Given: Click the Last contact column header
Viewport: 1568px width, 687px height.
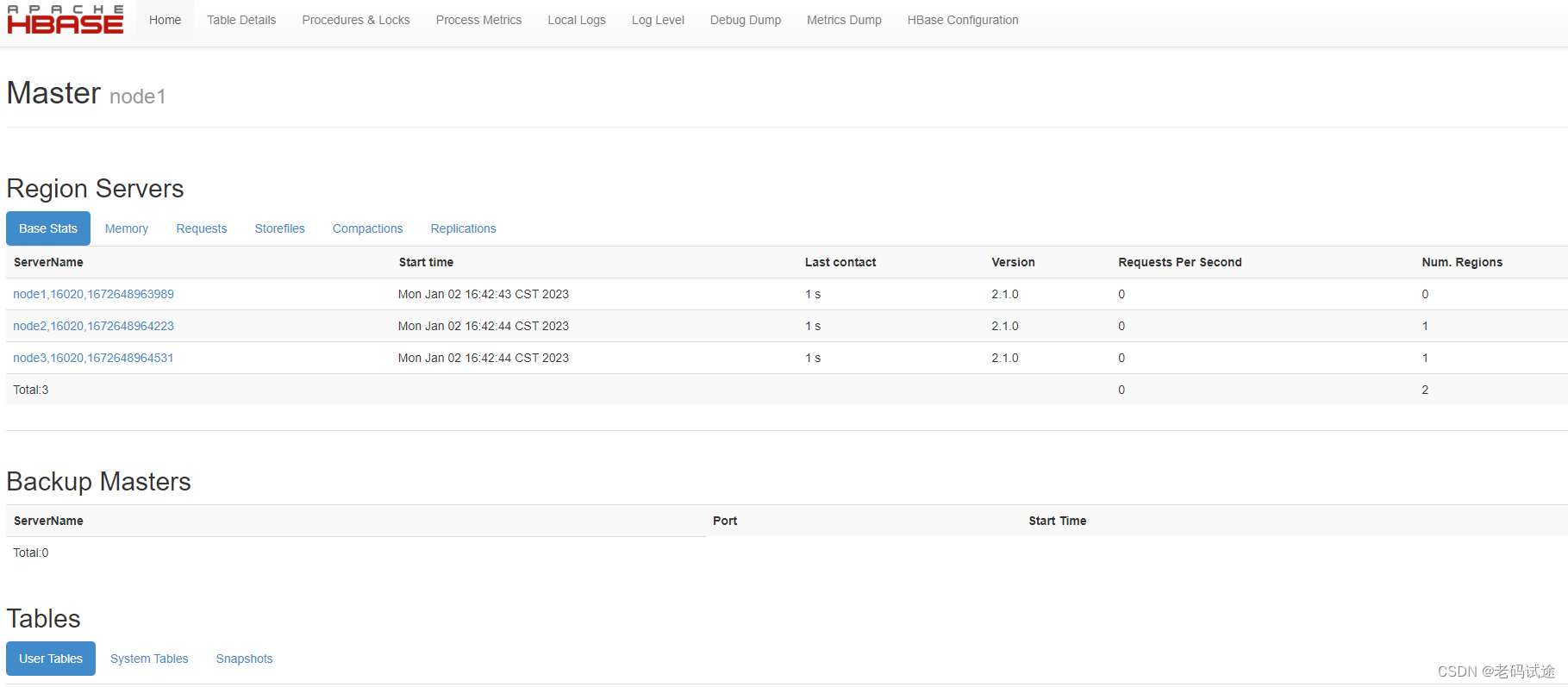Looking at the screenshot, I should pos(840,262).
